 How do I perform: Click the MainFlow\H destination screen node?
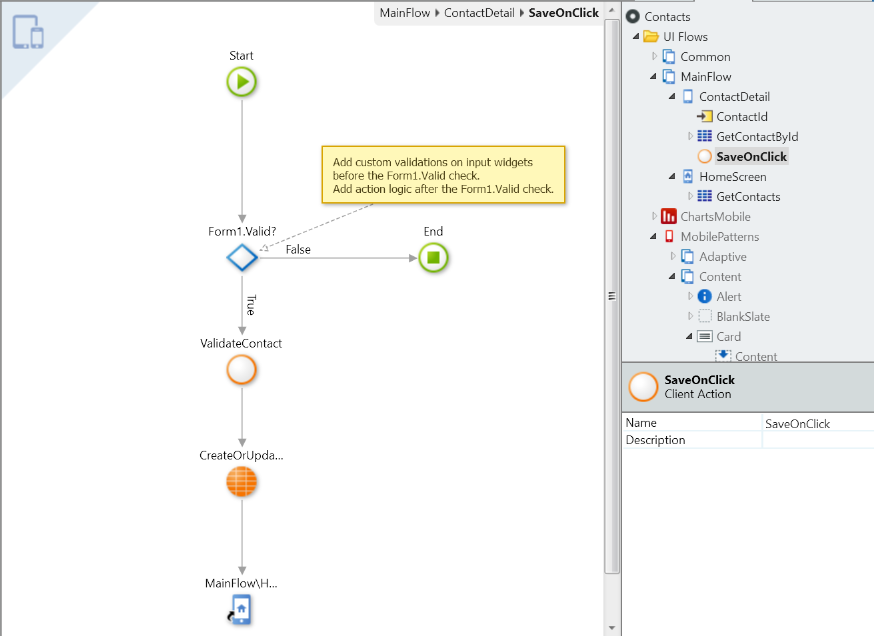241,610
